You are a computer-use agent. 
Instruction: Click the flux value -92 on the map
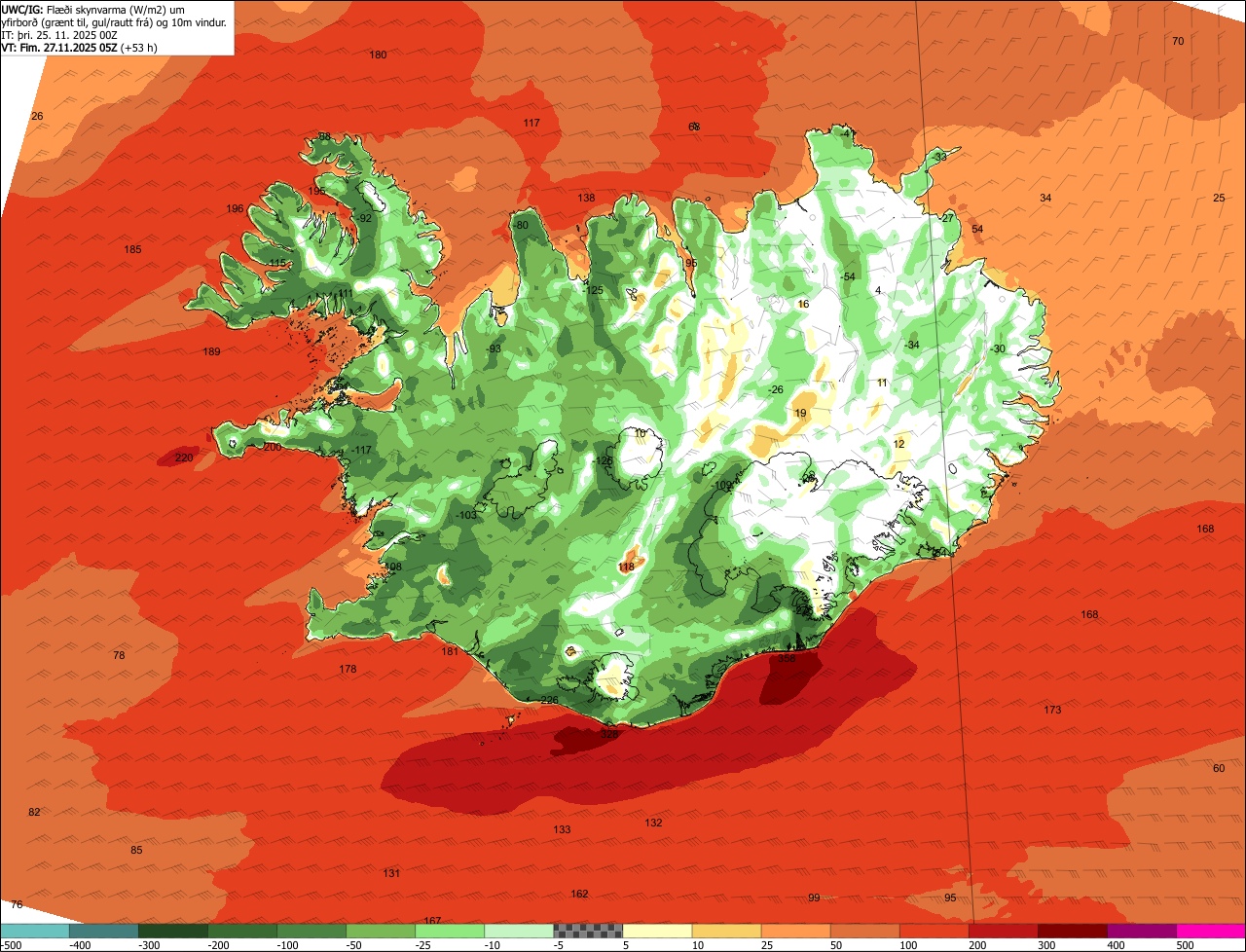point(363,218)
